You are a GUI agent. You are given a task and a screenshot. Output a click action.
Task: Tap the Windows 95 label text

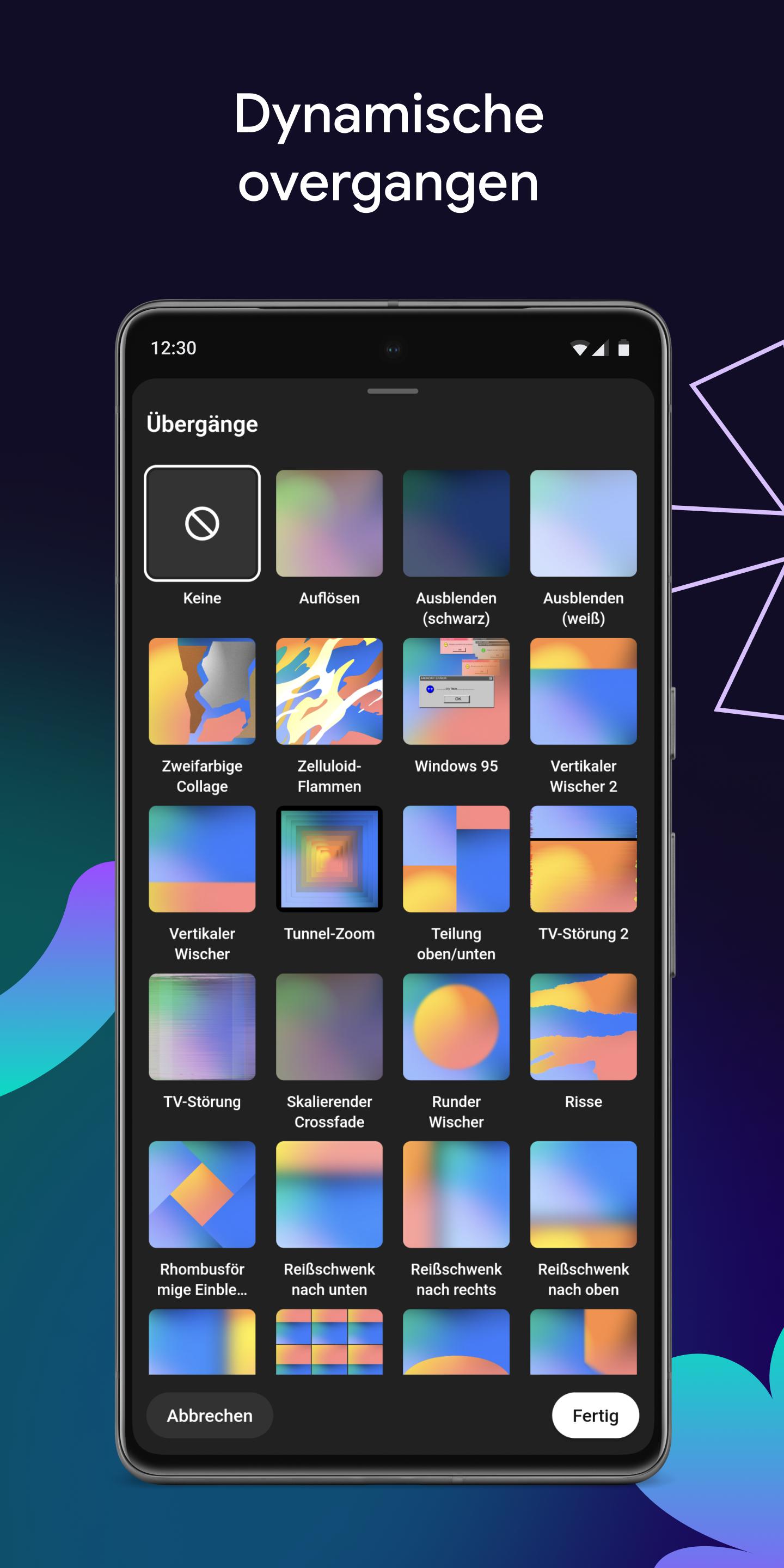click(x=456, y=765)
